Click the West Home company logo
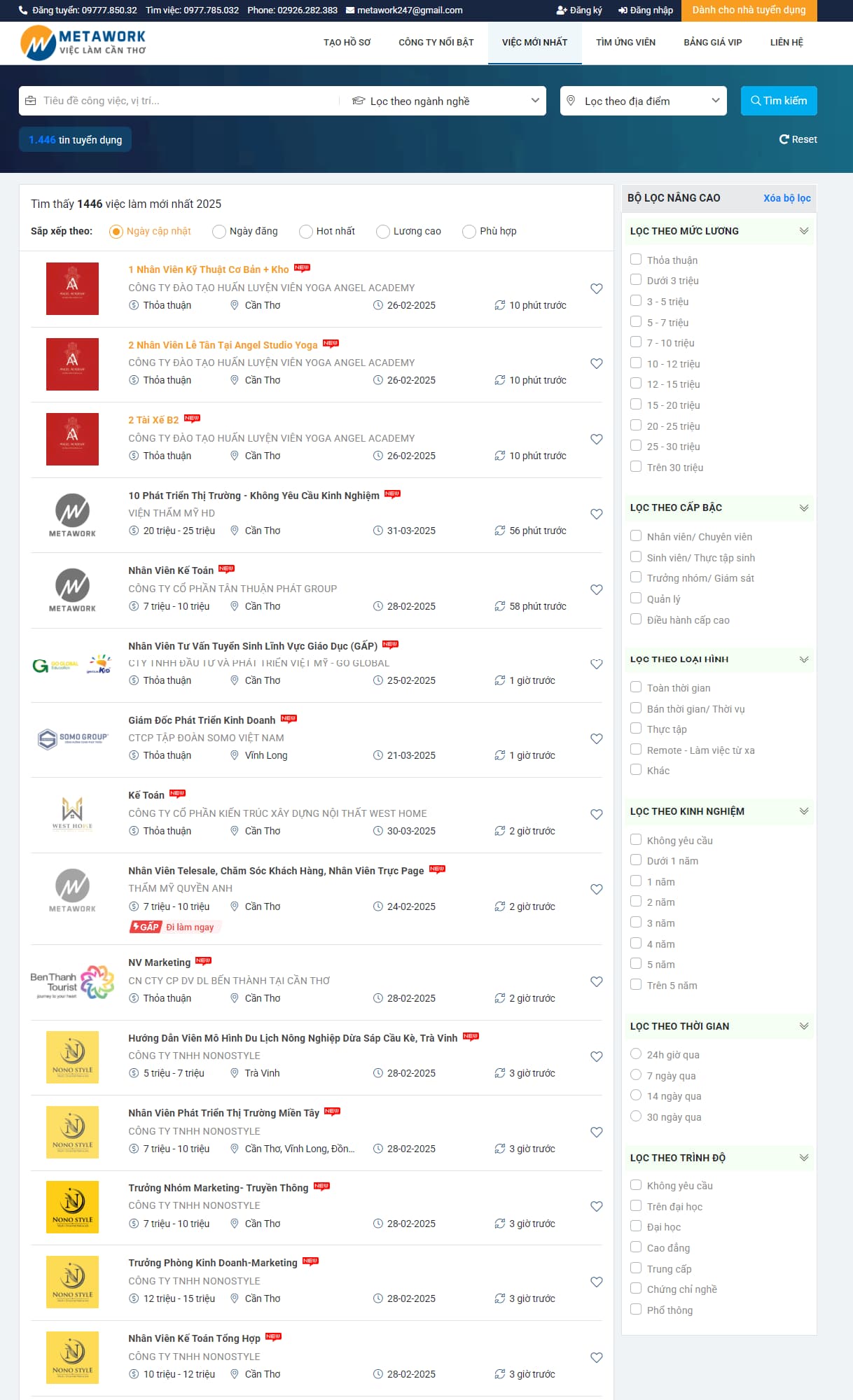This screenshot has width=853, height=1400. (x=72, y=813)
